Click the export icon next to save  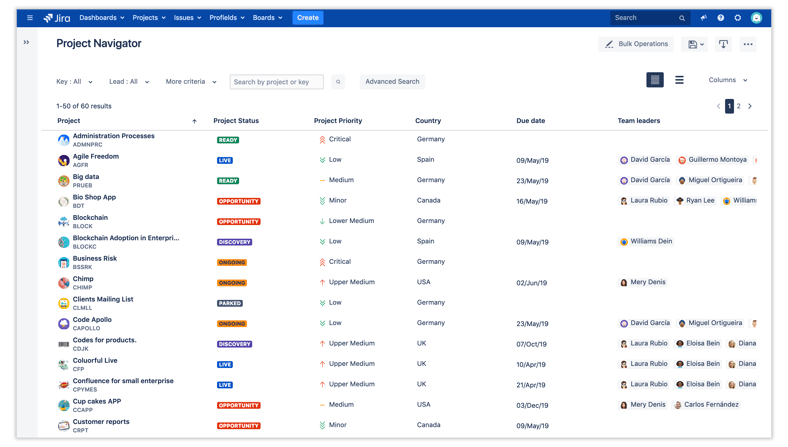click(723, 44)
